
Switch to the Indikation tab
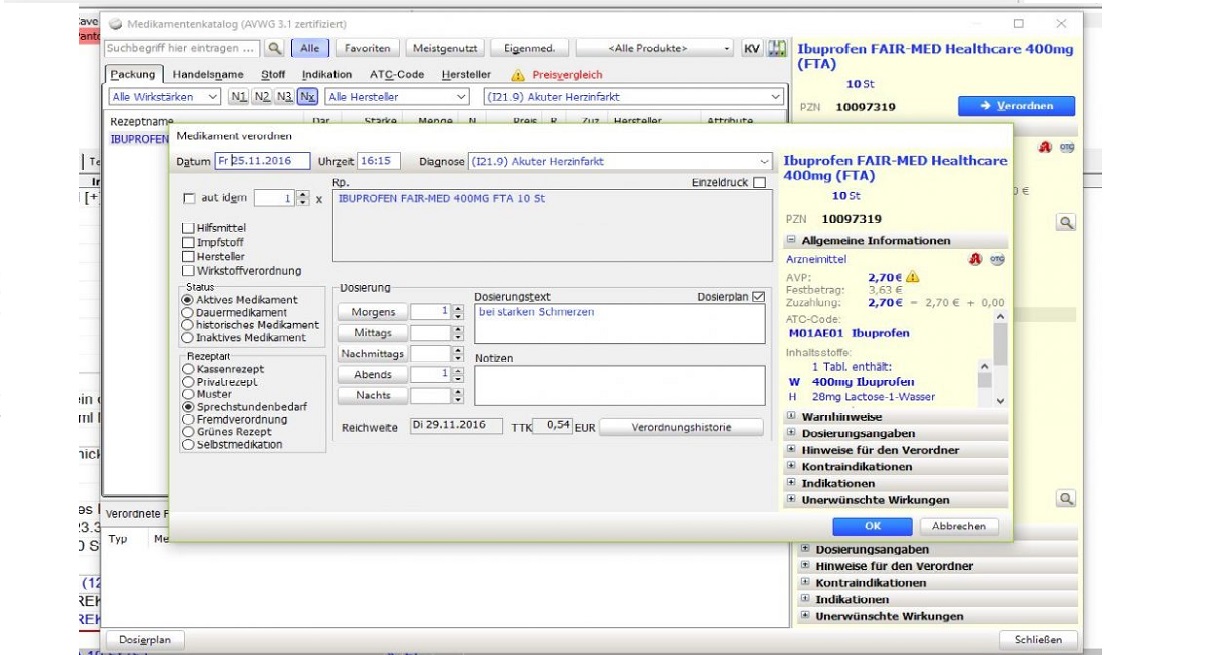click(327, 75)
